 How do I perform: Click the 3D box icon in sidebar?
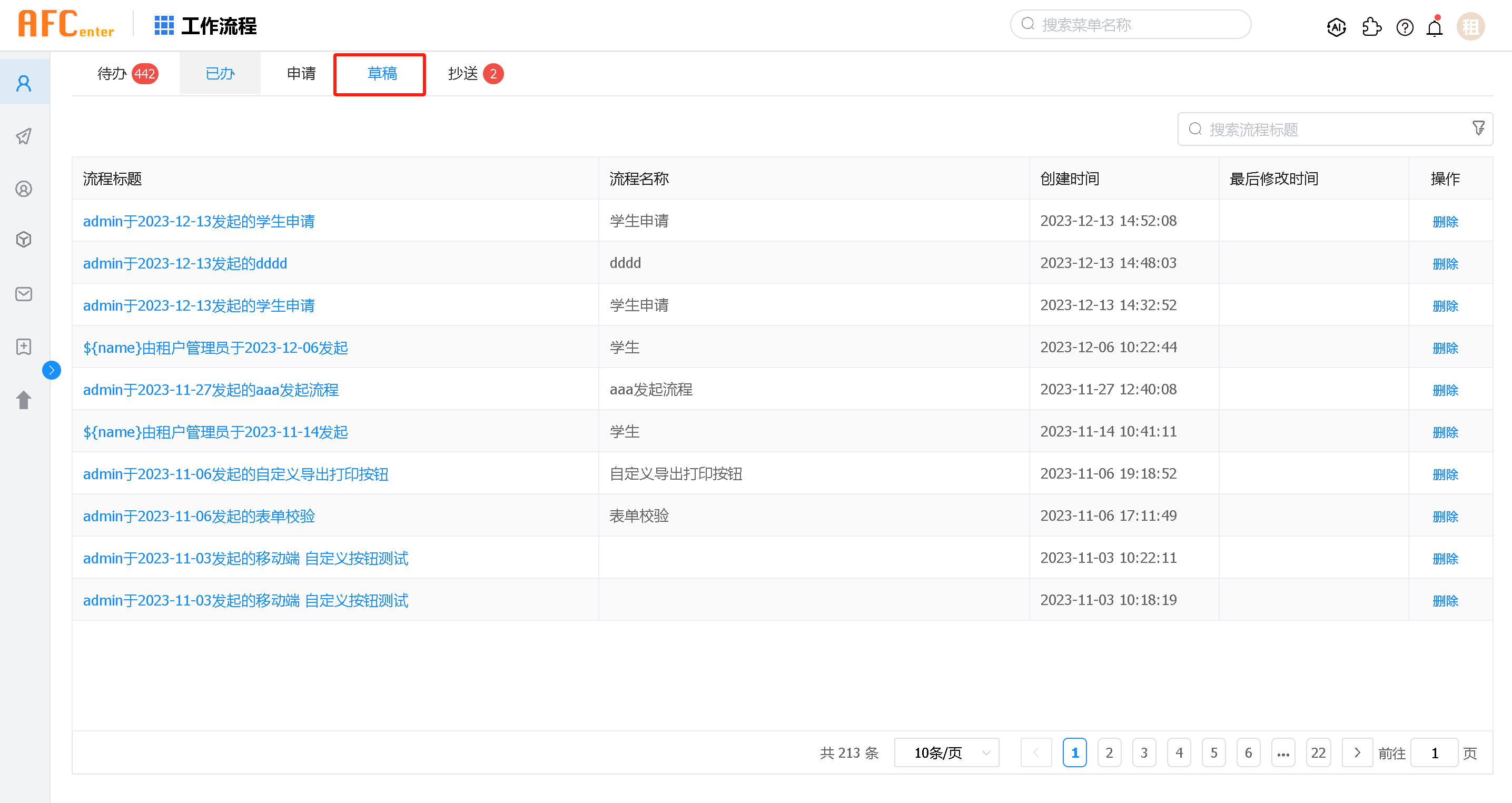pyautogui.click(x=24, y=240)
